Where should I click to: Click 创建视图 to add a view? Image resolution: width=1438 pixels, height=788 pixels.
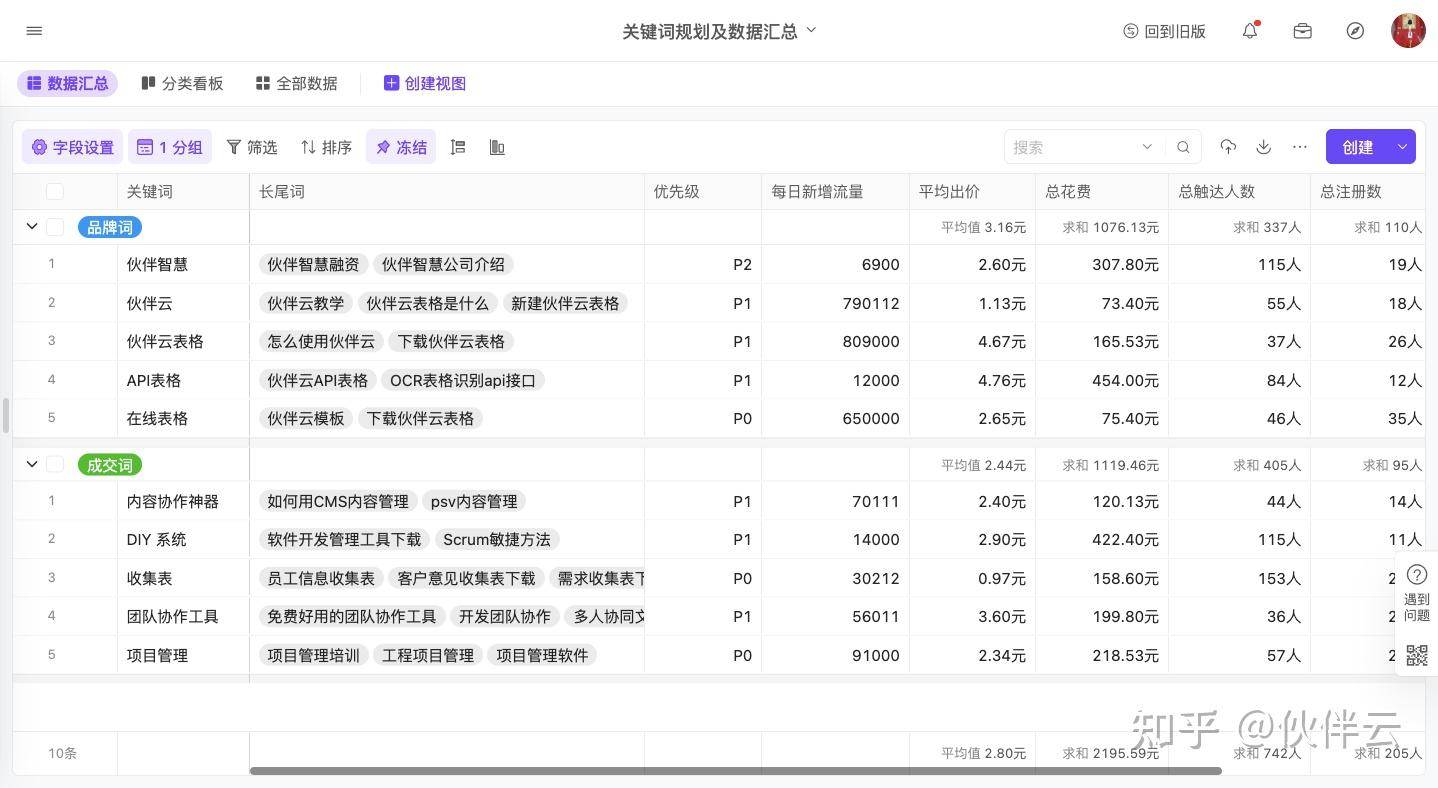425,83
